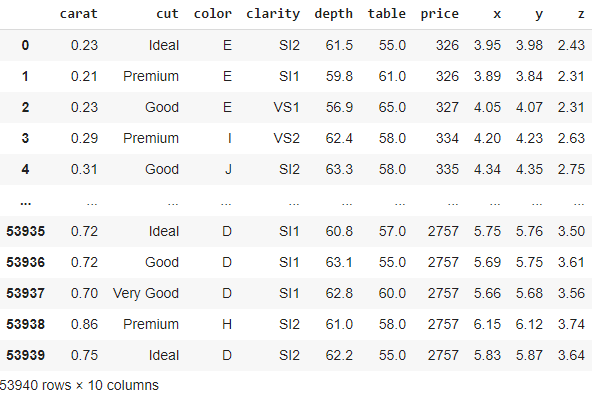Click the ellipsis row index
The width and height of the screenshot is (610, 395).
25,203
